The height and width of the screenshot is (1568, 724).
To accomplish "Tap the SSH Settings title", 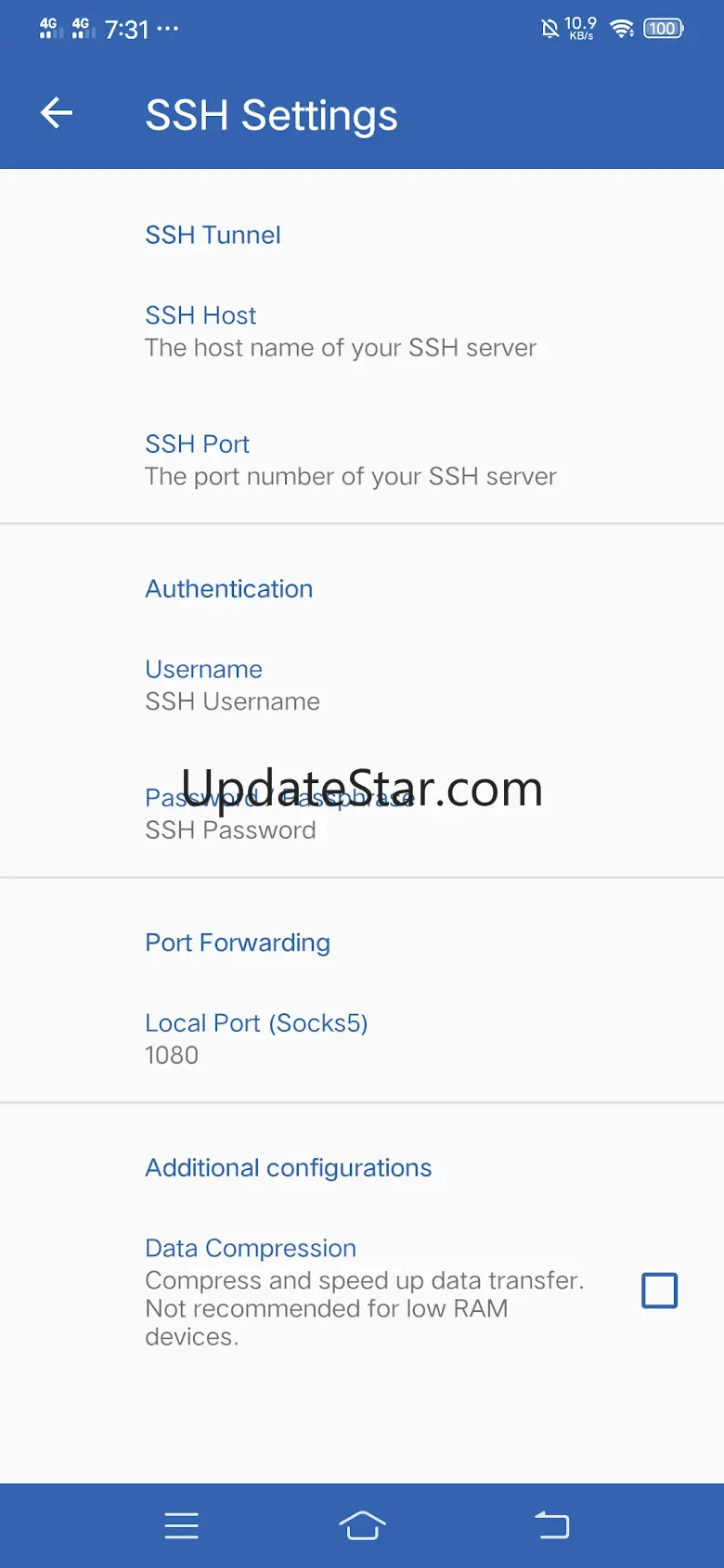I will (271, 116).
